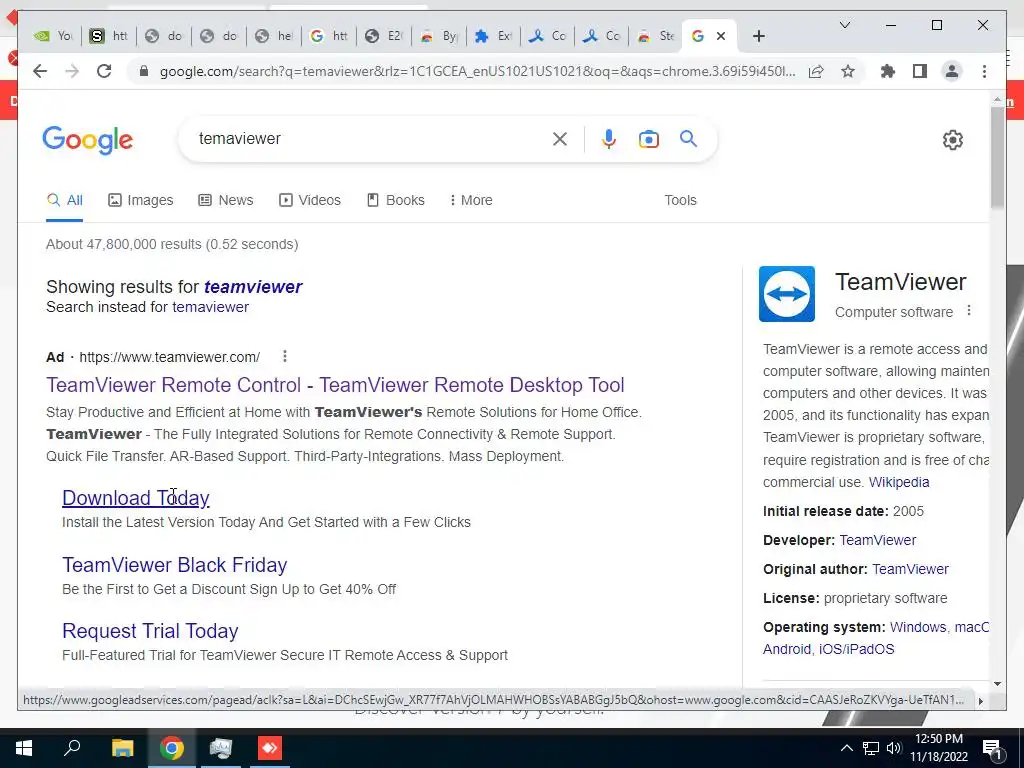Open Developer TeamViewer link
1024x768 pixels.
click(x=878, y=540)
